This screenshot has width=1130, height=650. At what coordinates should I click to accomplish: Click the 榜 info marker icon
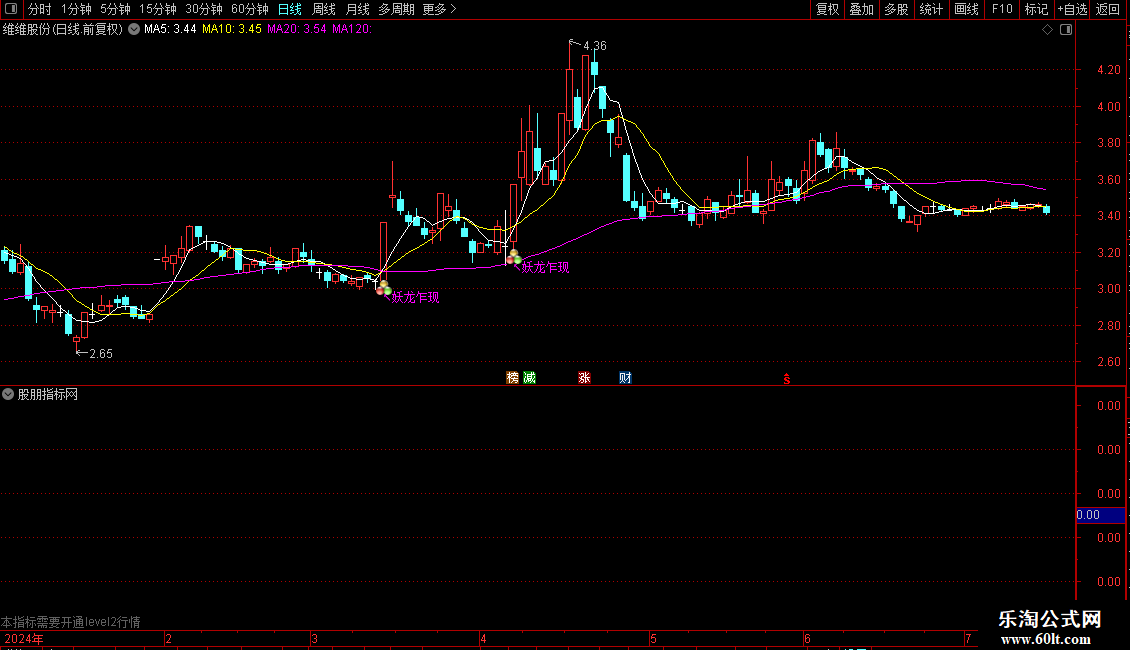pyautogui.click(x=512, y=378)
